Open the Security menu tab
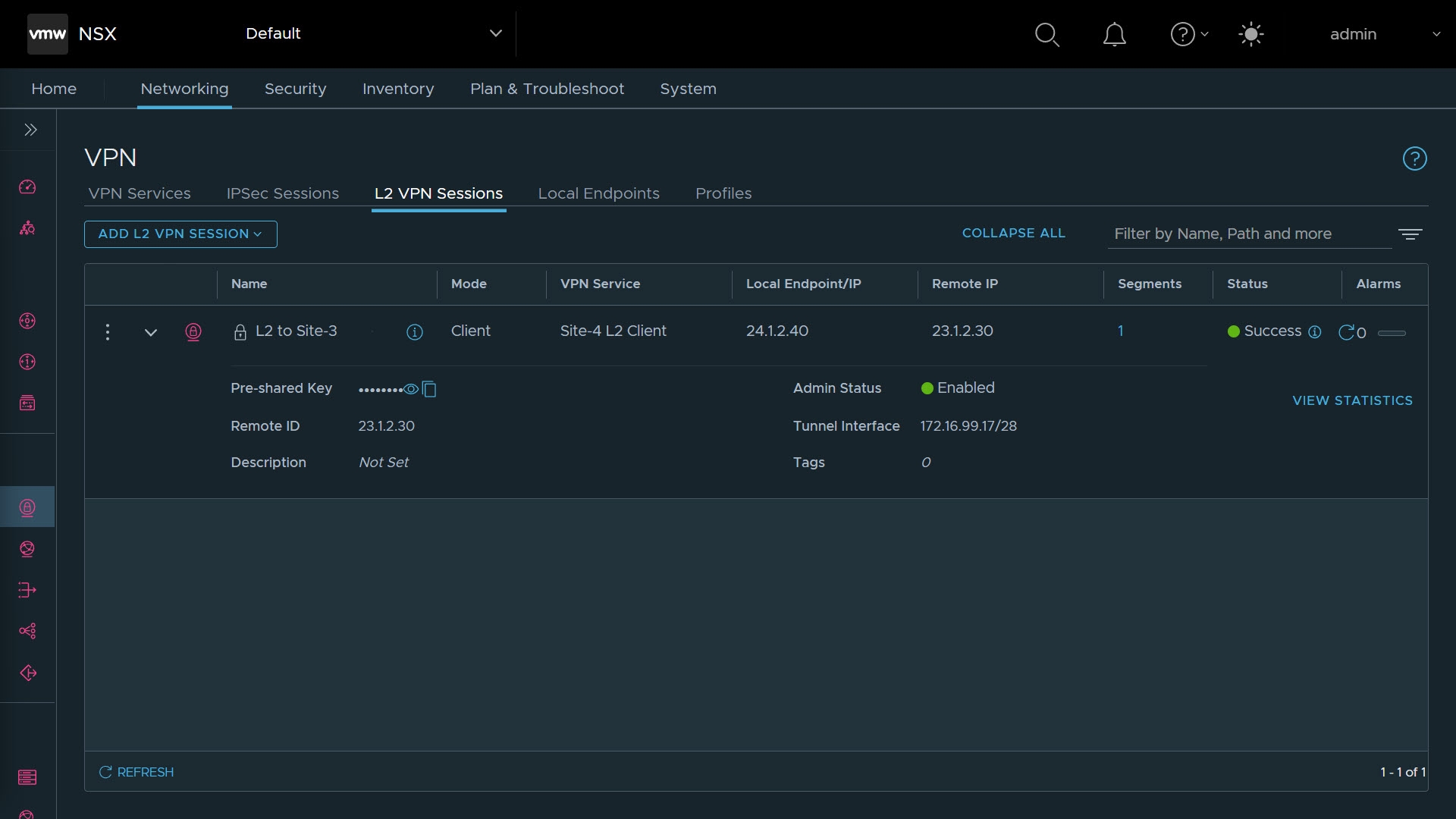Image resolution: width=1456 pixels, height=819 pixels. click(295, 89)
